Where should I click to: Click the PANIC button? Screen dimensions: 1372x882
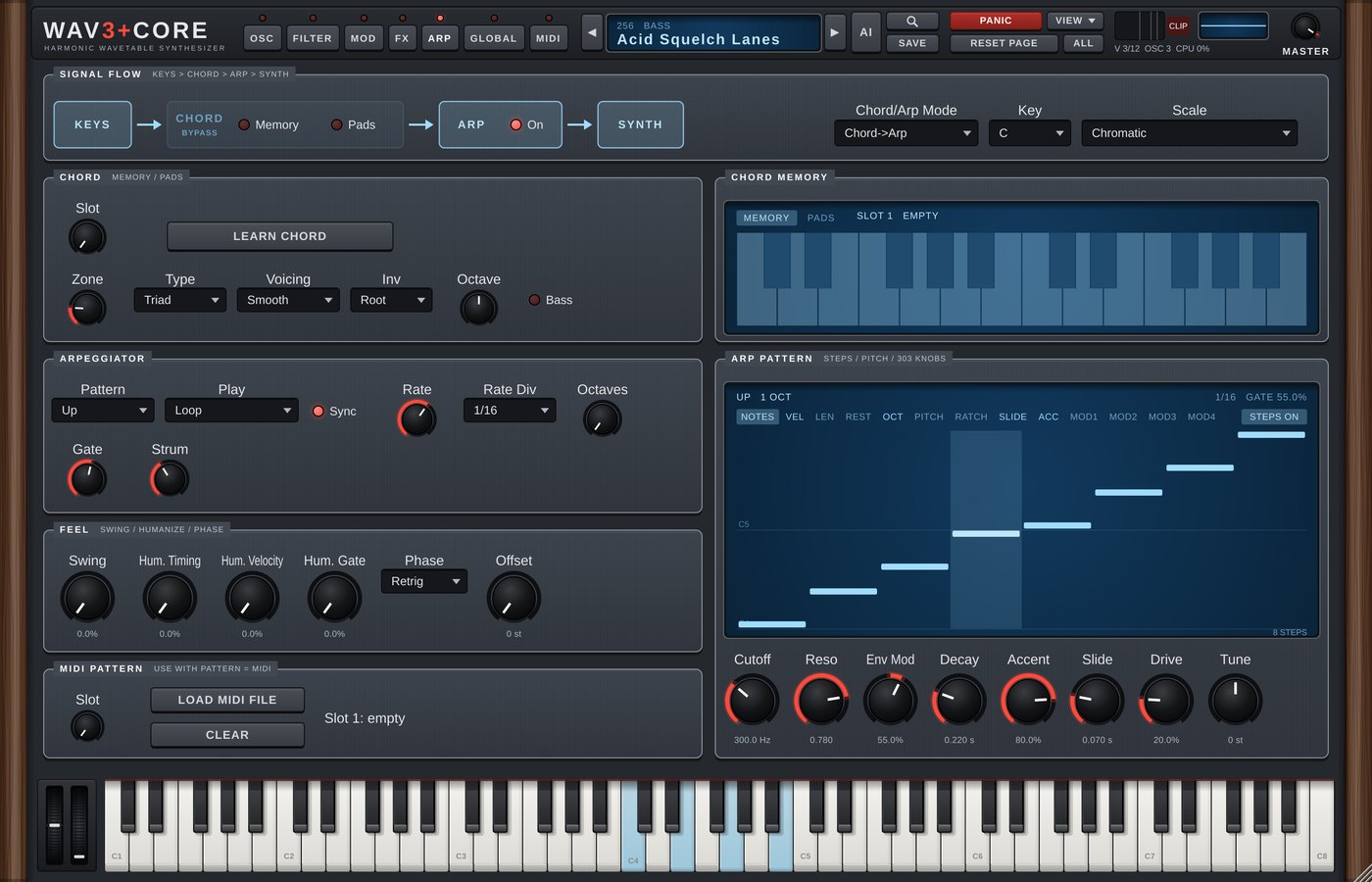pos(996,21)
